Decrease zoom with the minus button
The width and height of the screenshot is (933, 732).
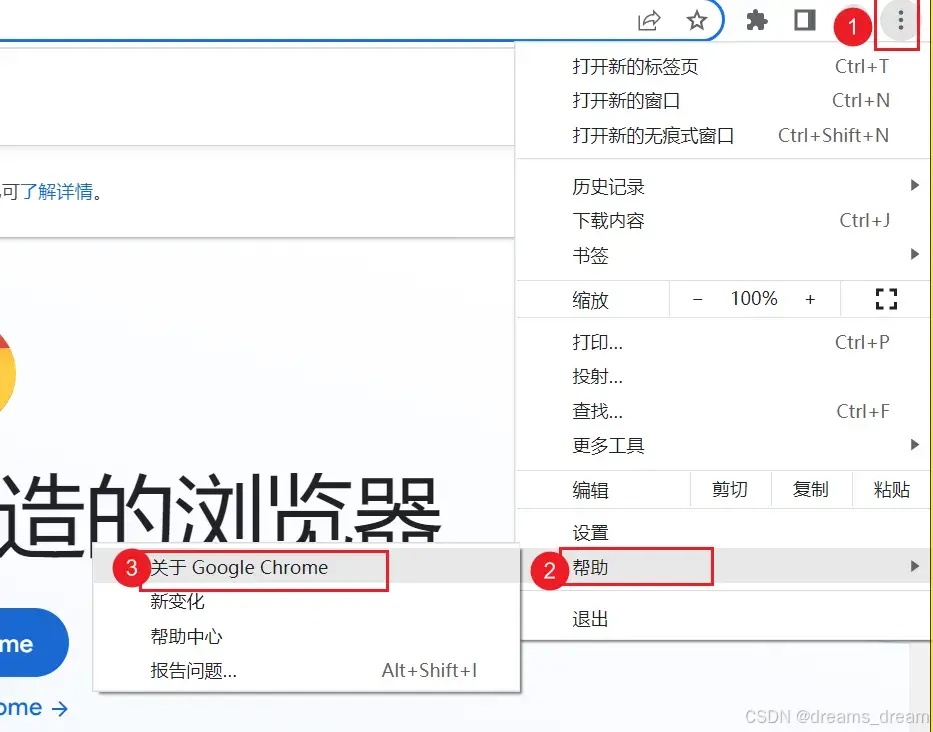coord(697,299)
